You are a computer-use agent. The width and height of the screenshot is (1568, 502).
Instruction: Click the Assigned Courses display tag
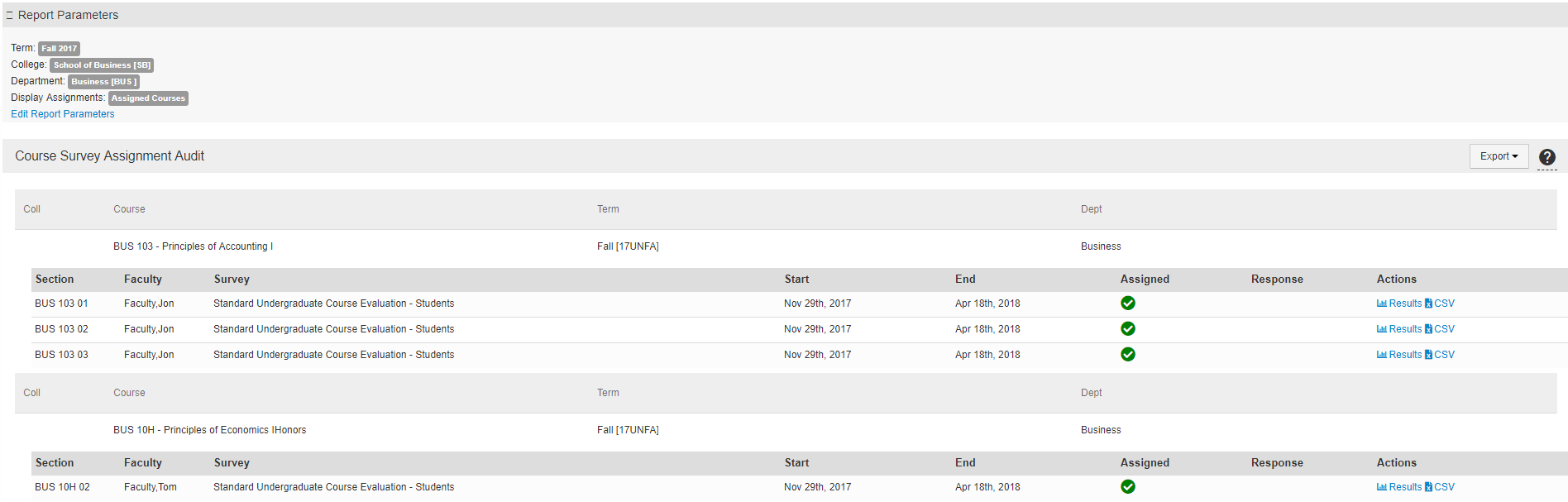tap(148, 98)
